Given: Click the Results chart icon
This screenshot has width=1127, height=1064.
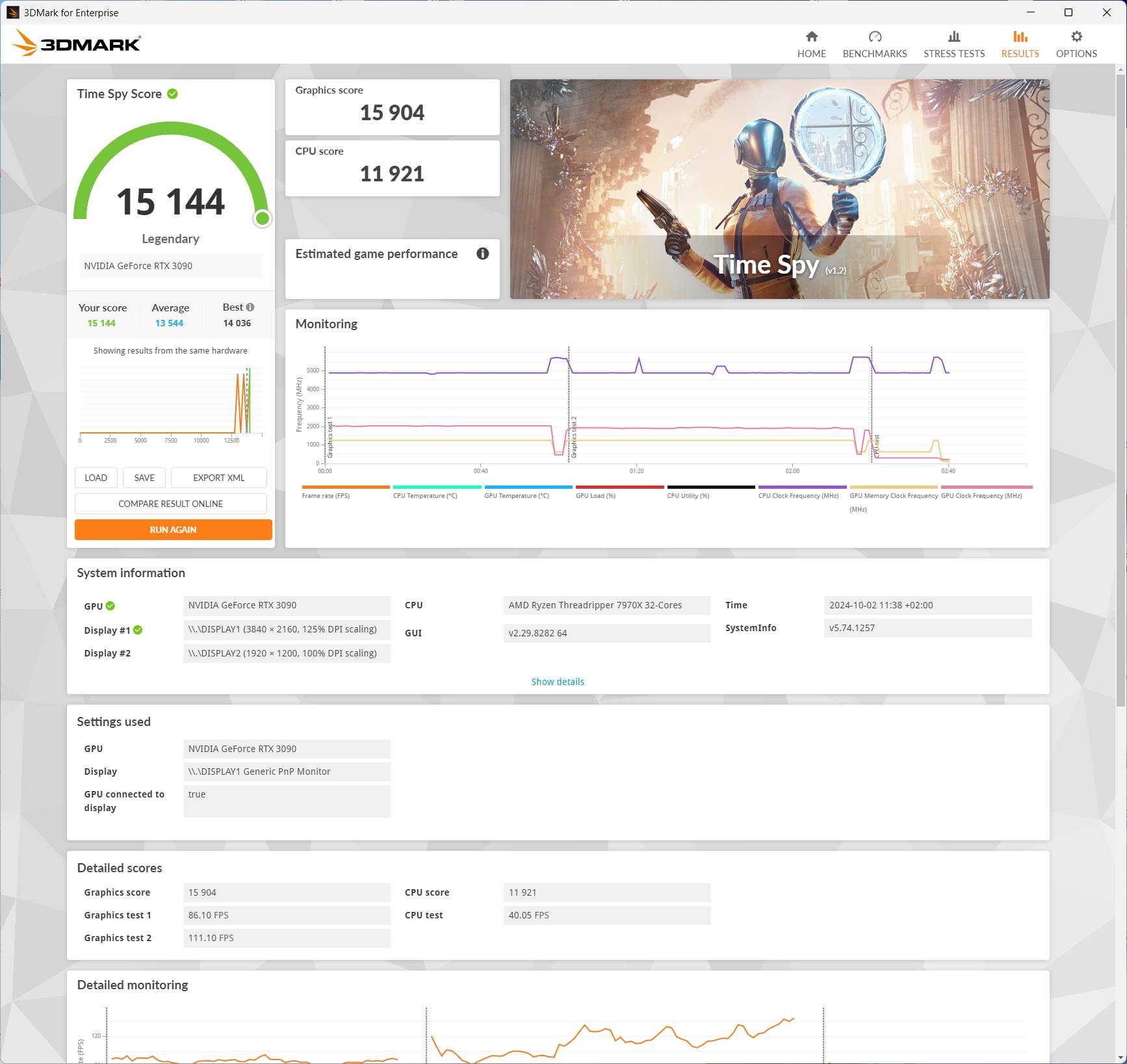Looking at the screenshot, I should [1020, 36].
